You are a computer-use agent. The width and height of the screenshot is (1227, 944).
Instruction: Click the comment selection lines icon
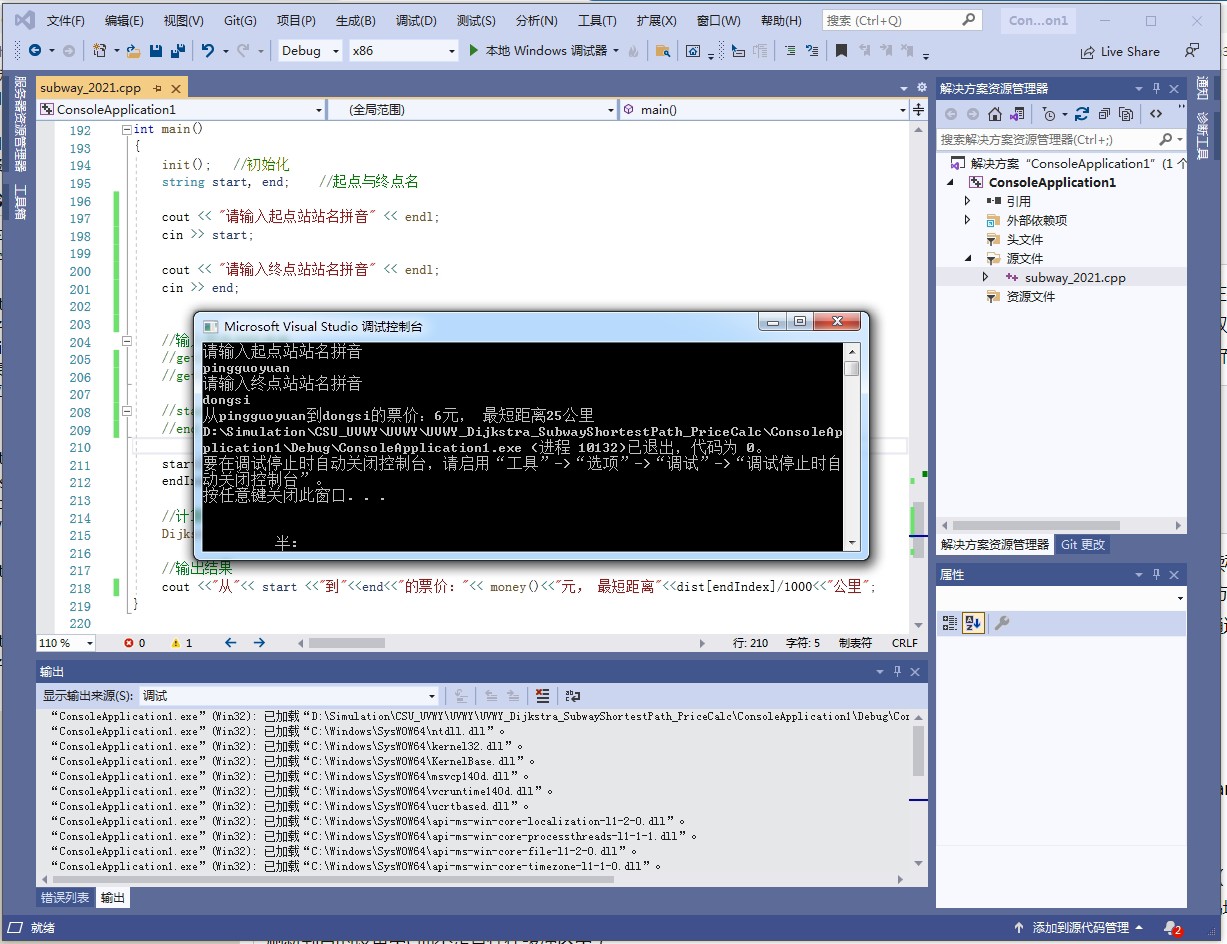[790, 51]
